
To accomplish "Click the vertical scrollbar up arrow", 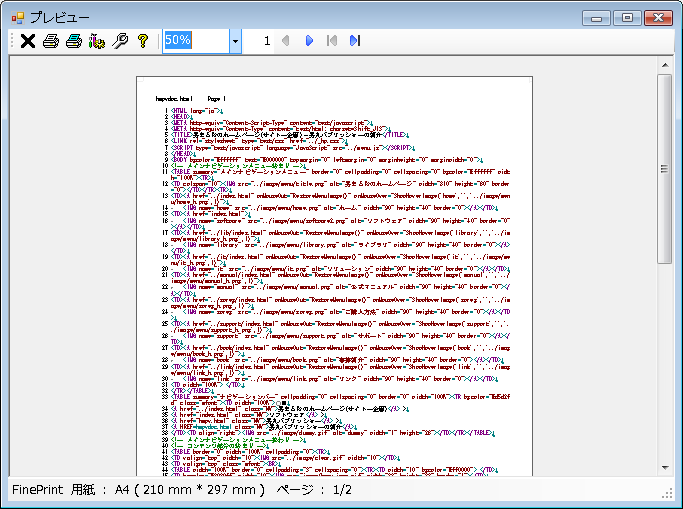I will pyautogui.click(x=665, y=66).
